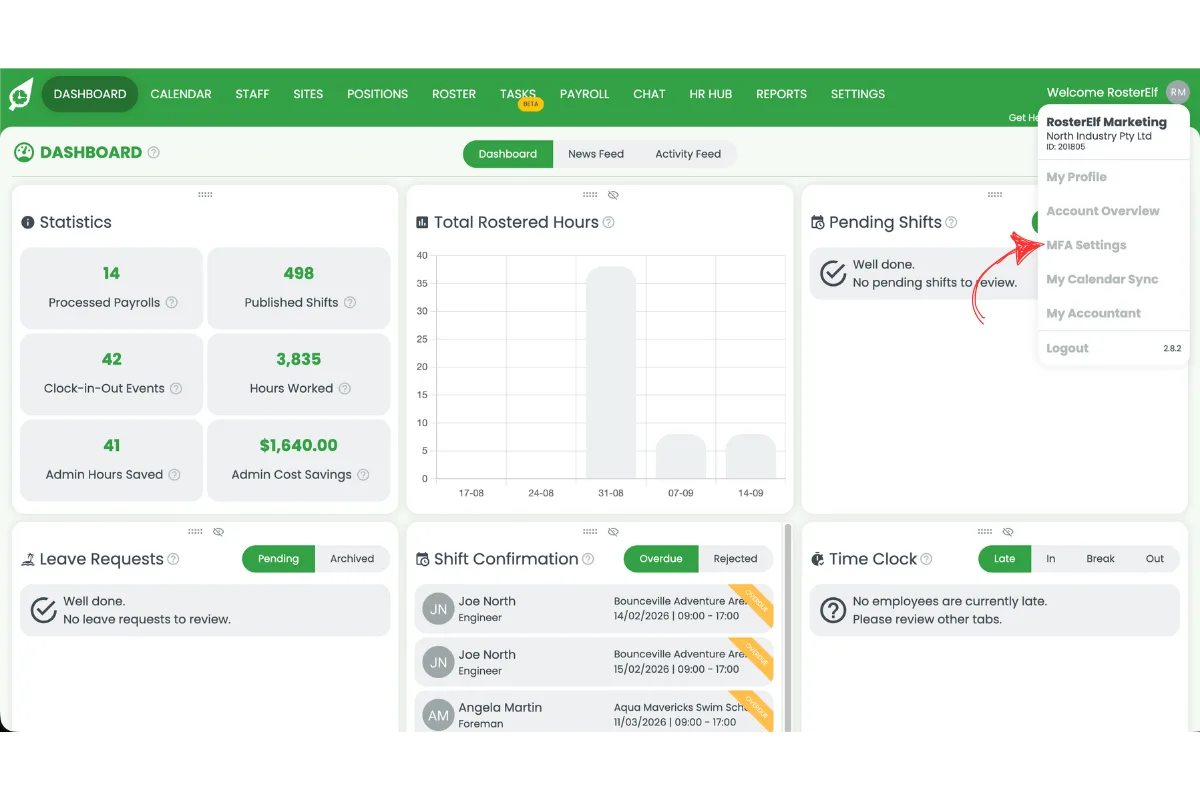Open the Staff menu

[x=252, y=94]
